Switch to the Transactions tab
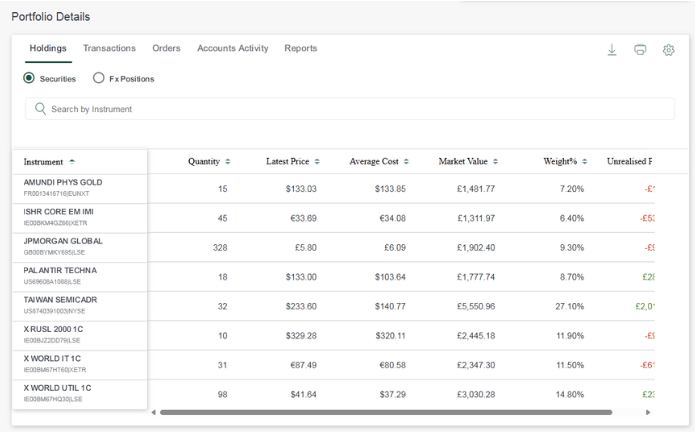695x434 pixels. (x=109, y=48)
